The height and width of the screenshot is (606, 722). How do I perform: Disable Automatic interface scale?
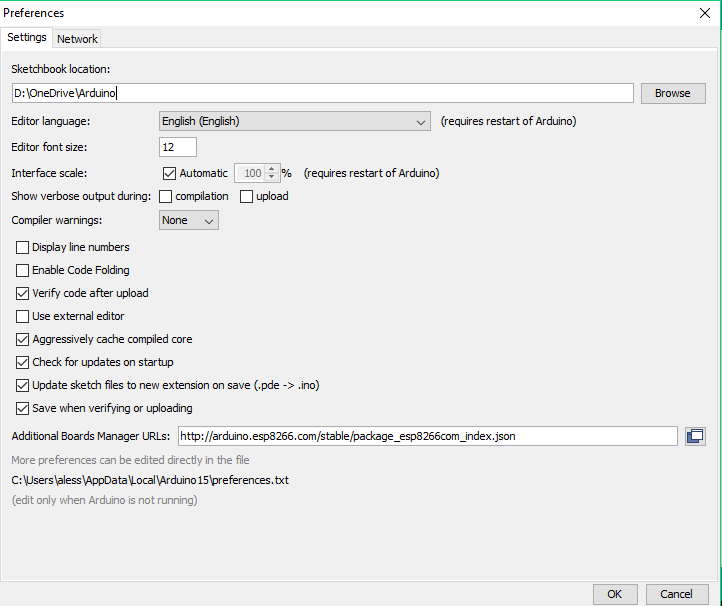coord(169,173)
